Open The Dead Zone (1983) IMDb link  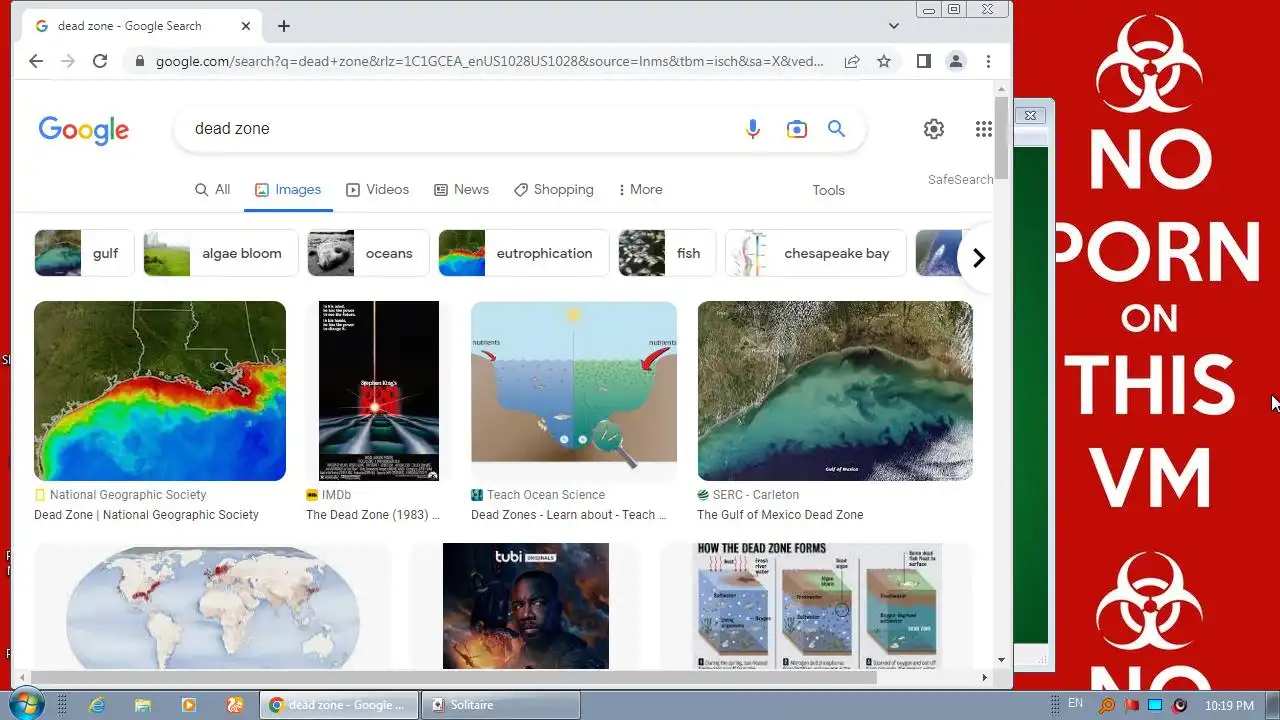[373, 515]
